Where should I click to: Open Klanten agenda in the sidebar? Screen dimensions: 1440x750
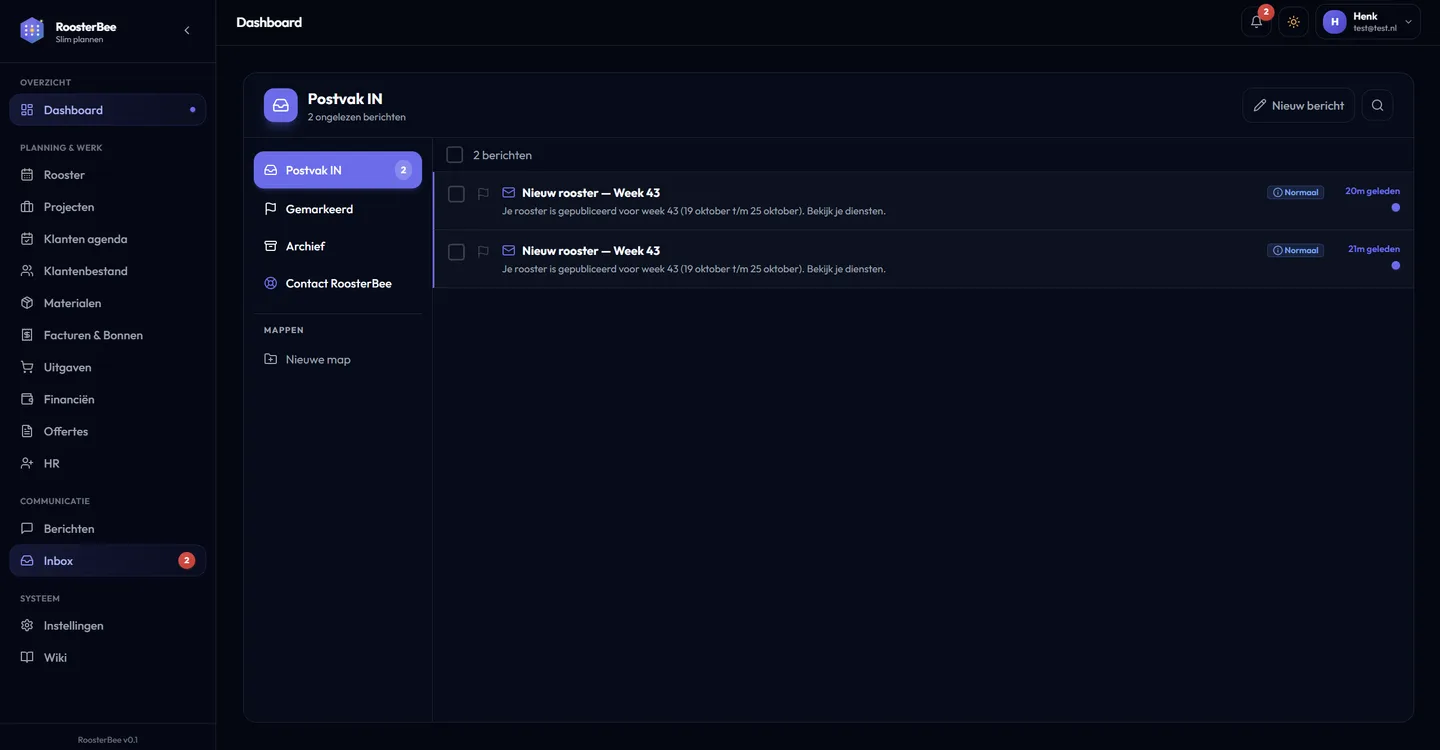(x=108, y=239)
